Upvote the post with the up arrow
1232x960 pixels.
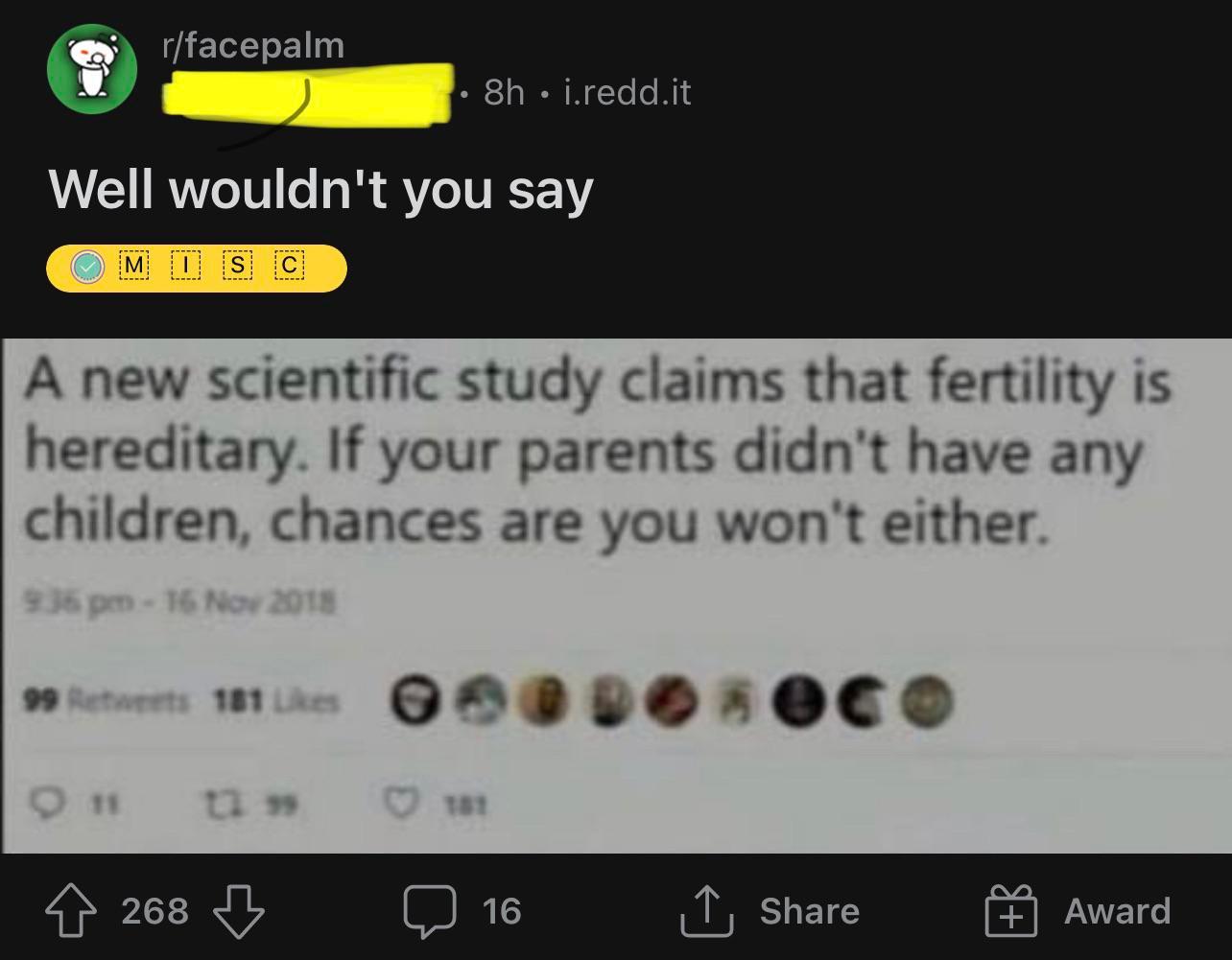(73, 912)
